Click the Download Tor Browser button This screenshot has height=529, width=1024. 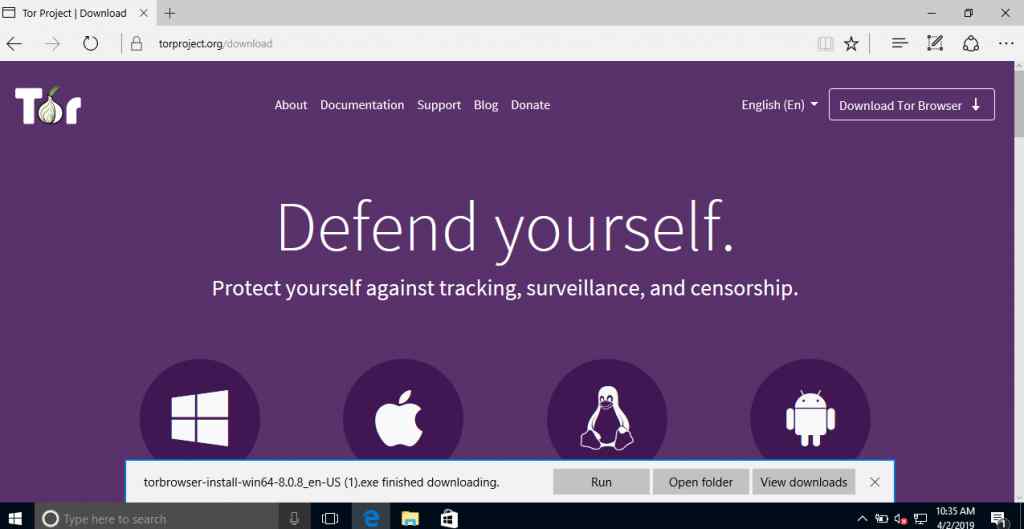coord(912,104)
